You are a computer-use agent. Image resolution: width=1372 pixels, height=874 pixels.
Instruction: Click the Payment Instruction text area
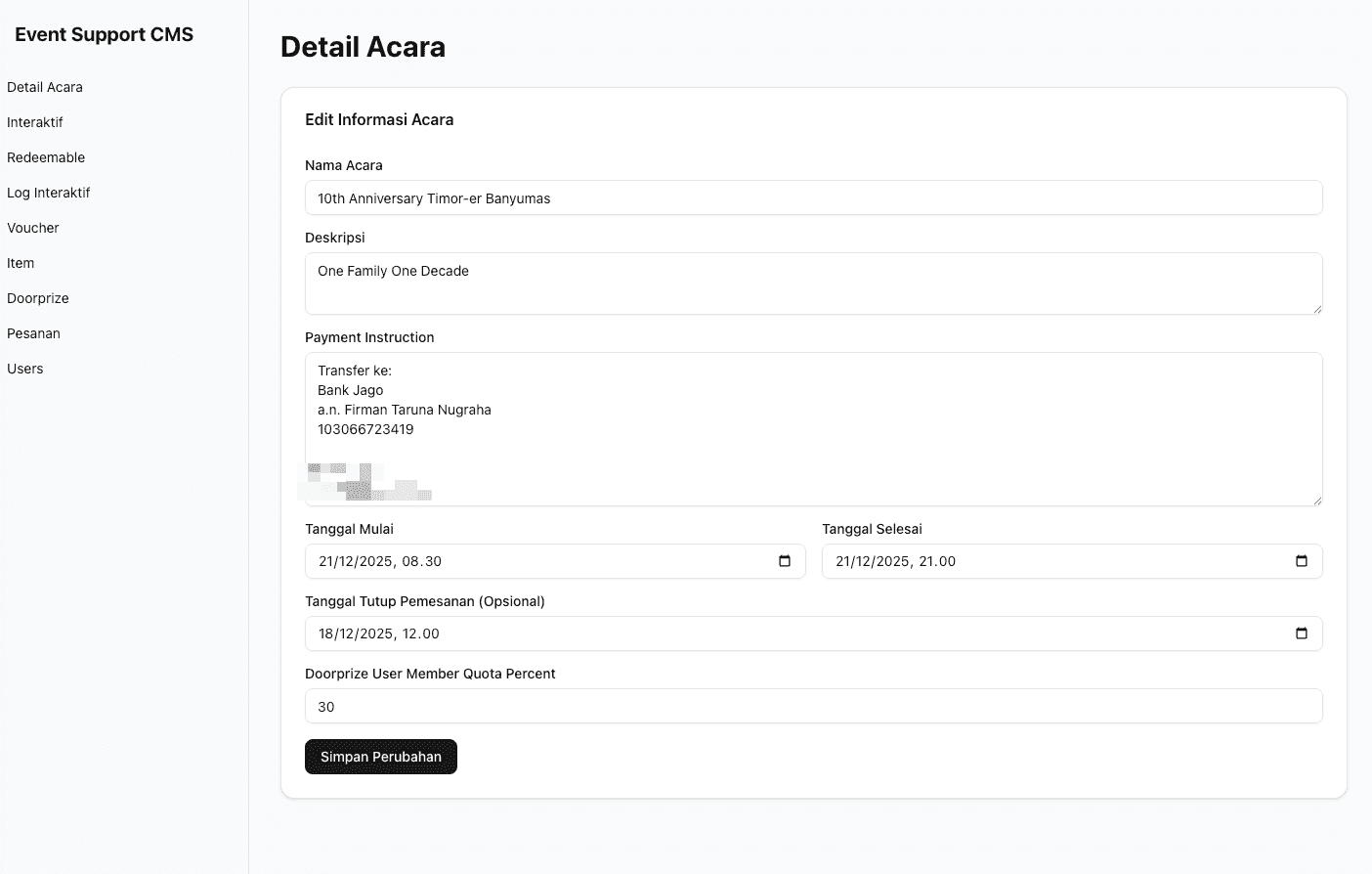[813, 430]
